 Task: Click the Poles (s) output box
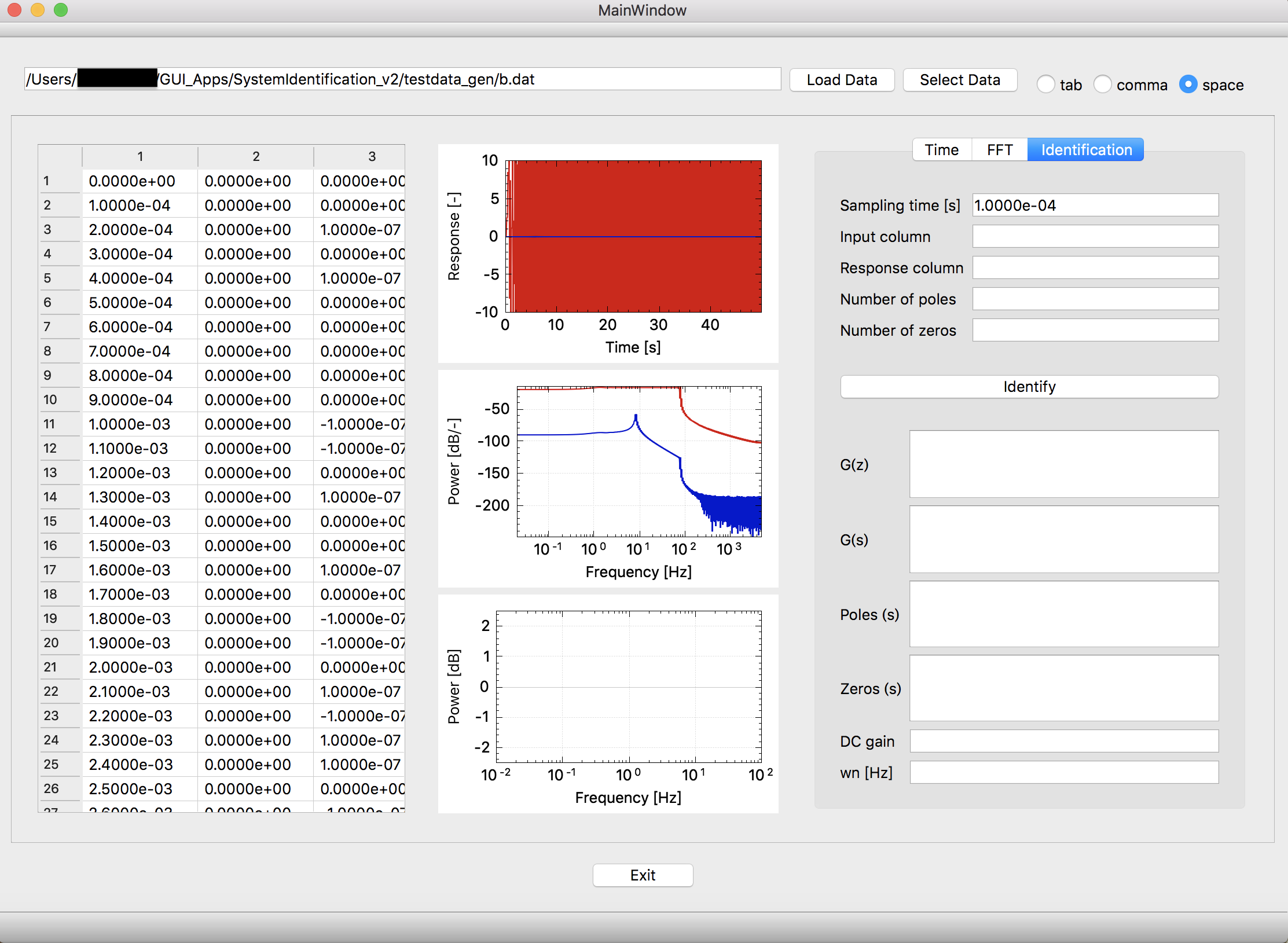1064,614
